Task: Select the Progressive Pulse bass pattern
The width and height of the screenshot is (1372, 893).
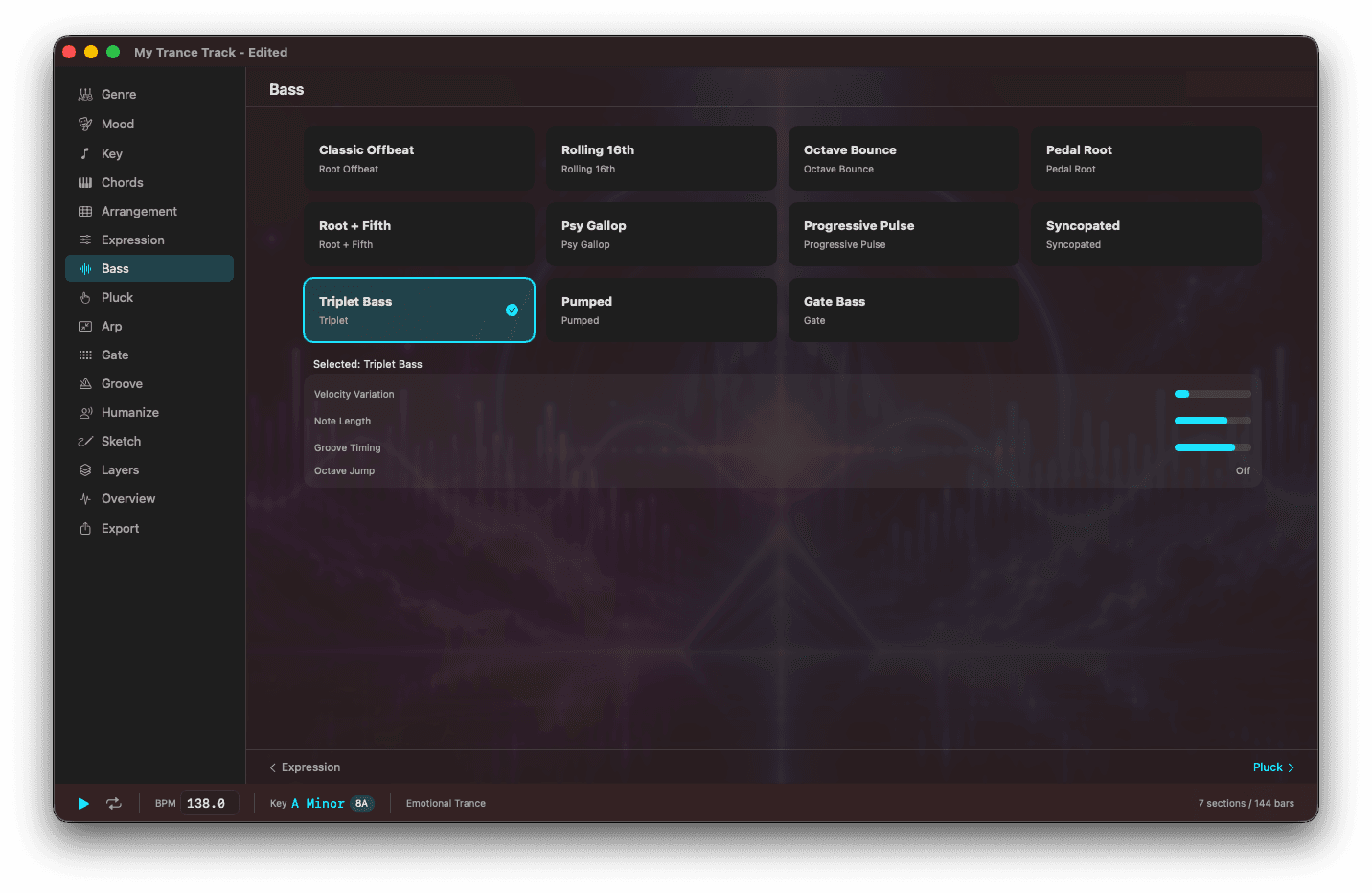Action: coord(903,234)
